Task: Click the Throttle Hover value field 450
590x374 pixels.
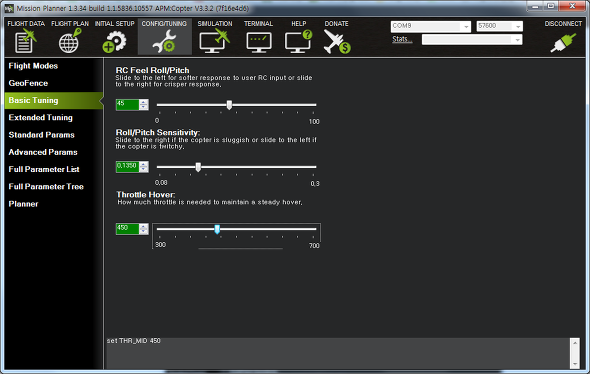Action: [127, 229]
